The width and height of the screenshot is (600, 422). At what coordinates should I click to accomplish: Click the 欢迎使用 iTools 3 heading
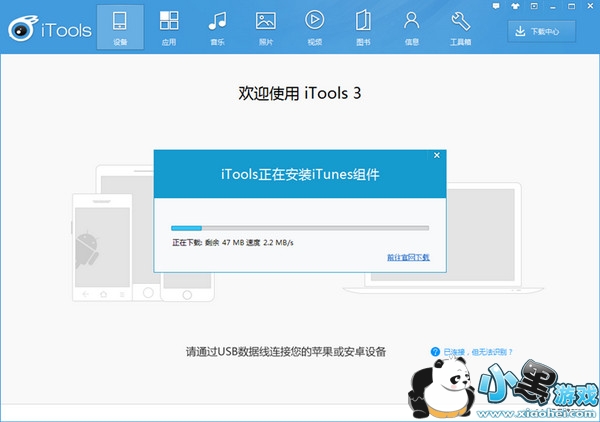pos(300,93)
